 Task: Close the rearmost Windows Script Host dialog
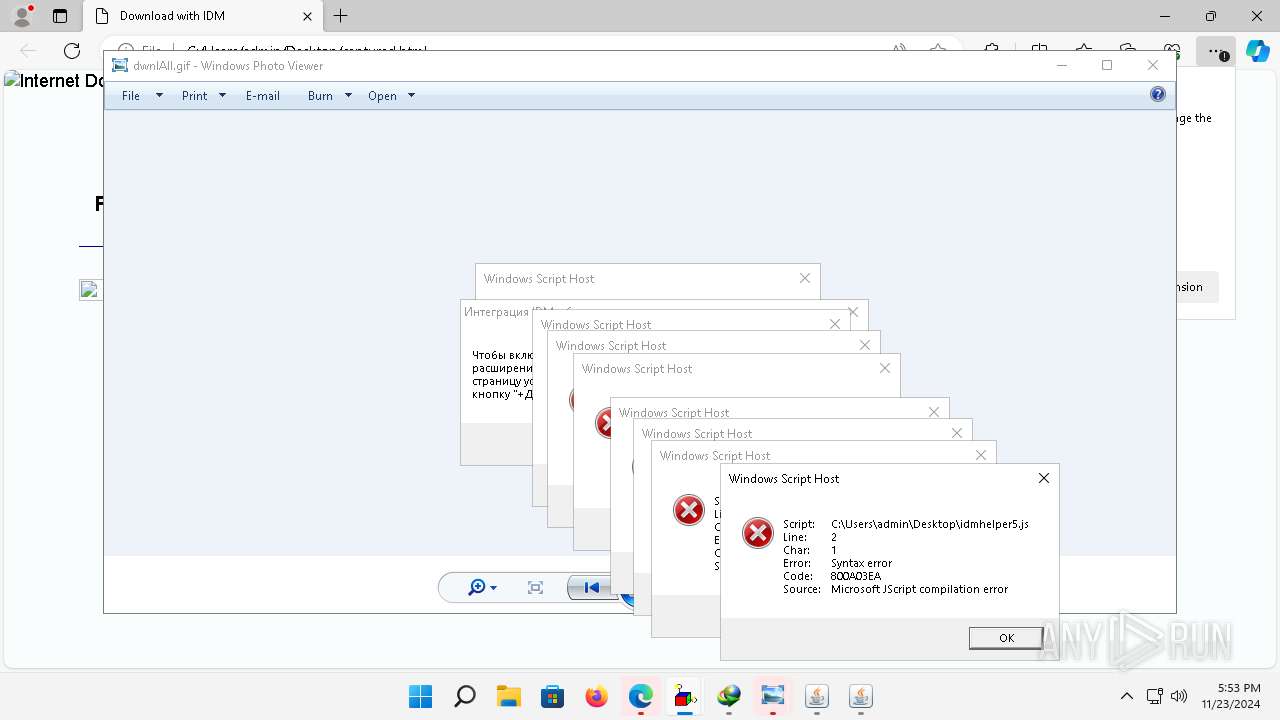tap(805, 278)
